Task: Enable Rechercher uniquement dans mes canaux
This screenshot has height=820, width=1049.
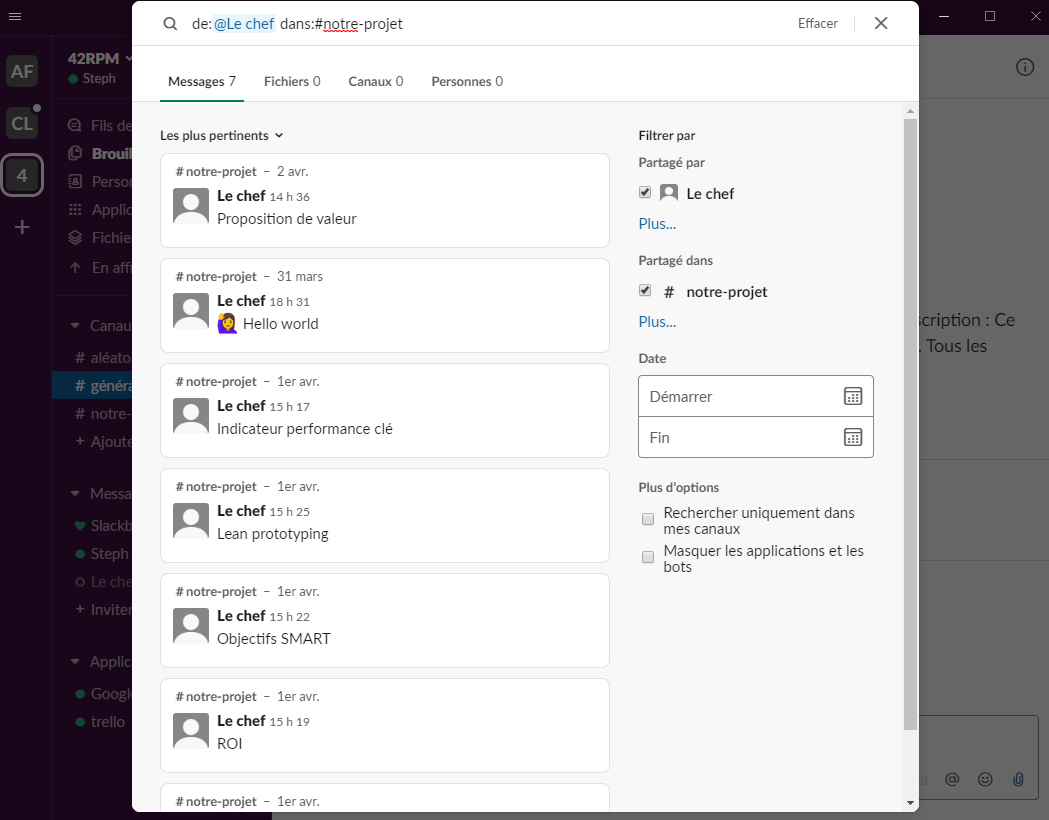Action: (x=648, y=519)
